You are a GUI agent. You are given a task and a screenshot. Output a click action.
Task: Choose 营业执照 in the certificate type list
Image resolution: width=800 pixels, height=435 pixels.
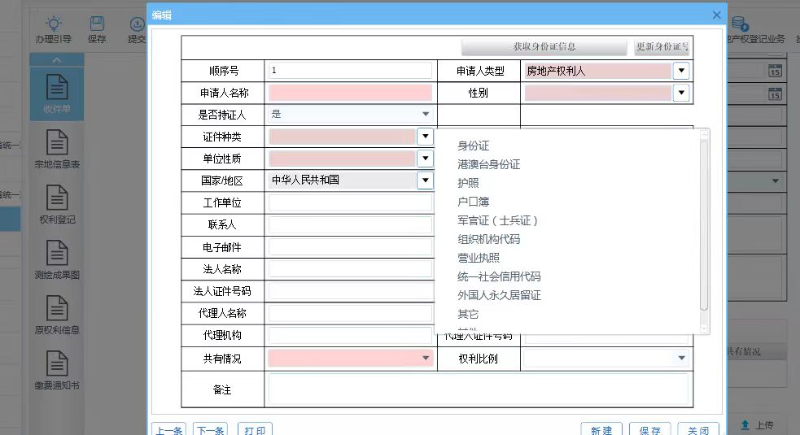[479, 258]
